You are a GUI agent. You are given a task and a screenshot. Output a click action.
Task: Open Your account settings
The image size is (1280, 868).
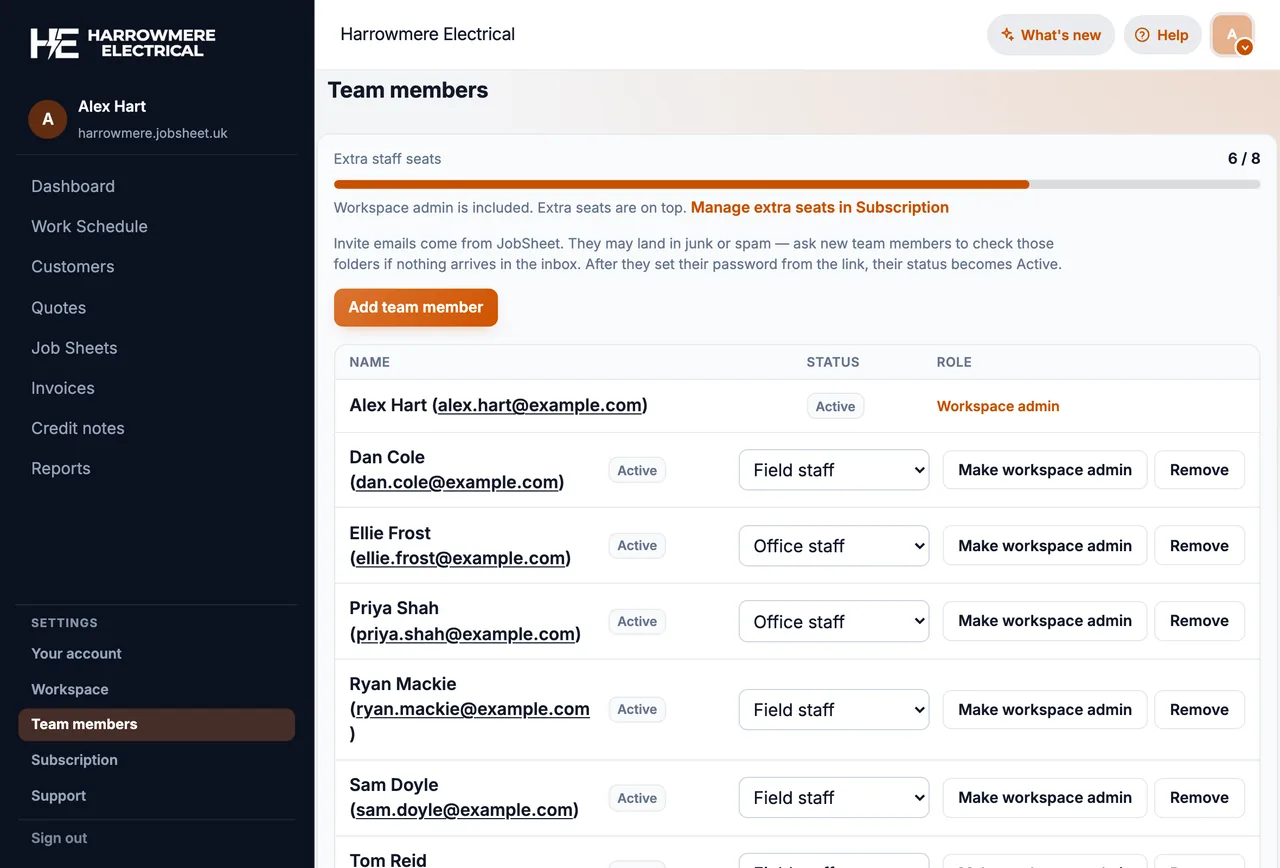click(x=76, y=653)
